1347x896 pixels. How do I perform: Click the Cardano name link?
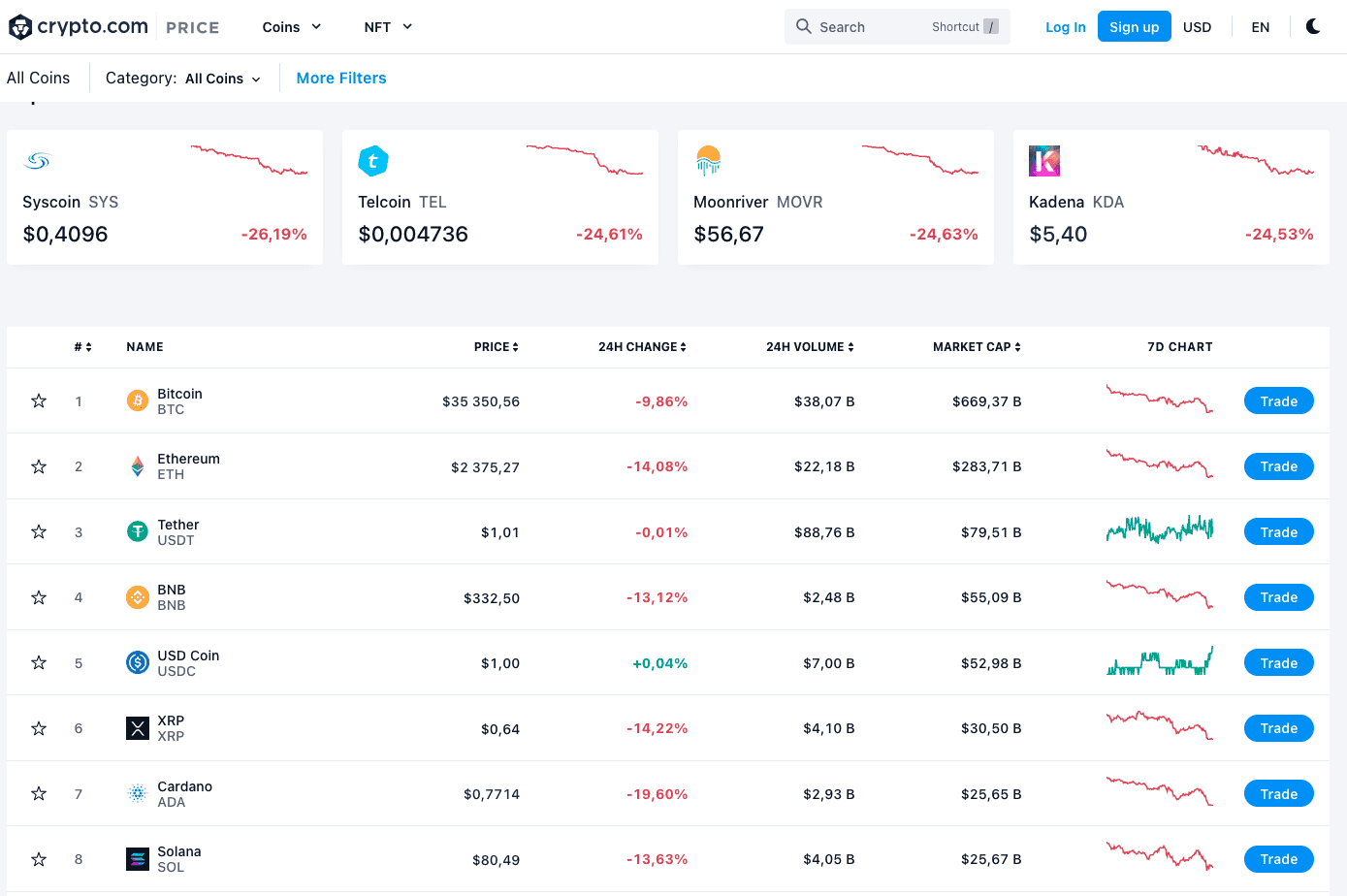(x=184, y=786)
